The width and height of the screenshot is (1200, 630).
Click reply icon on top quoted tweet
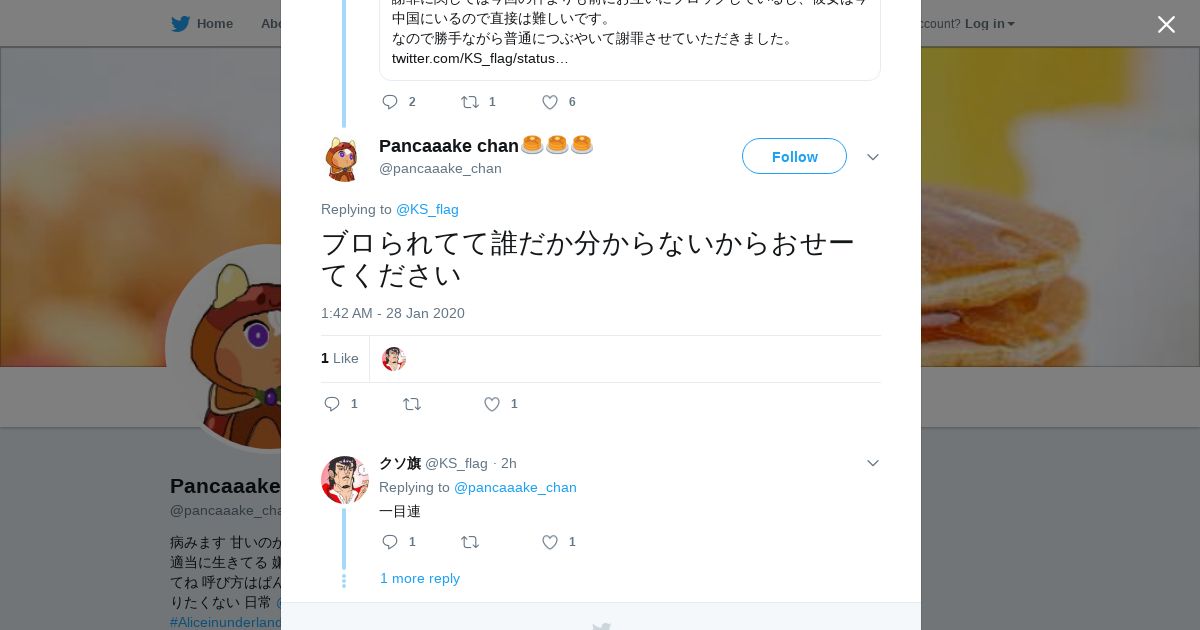click(391, 102)
